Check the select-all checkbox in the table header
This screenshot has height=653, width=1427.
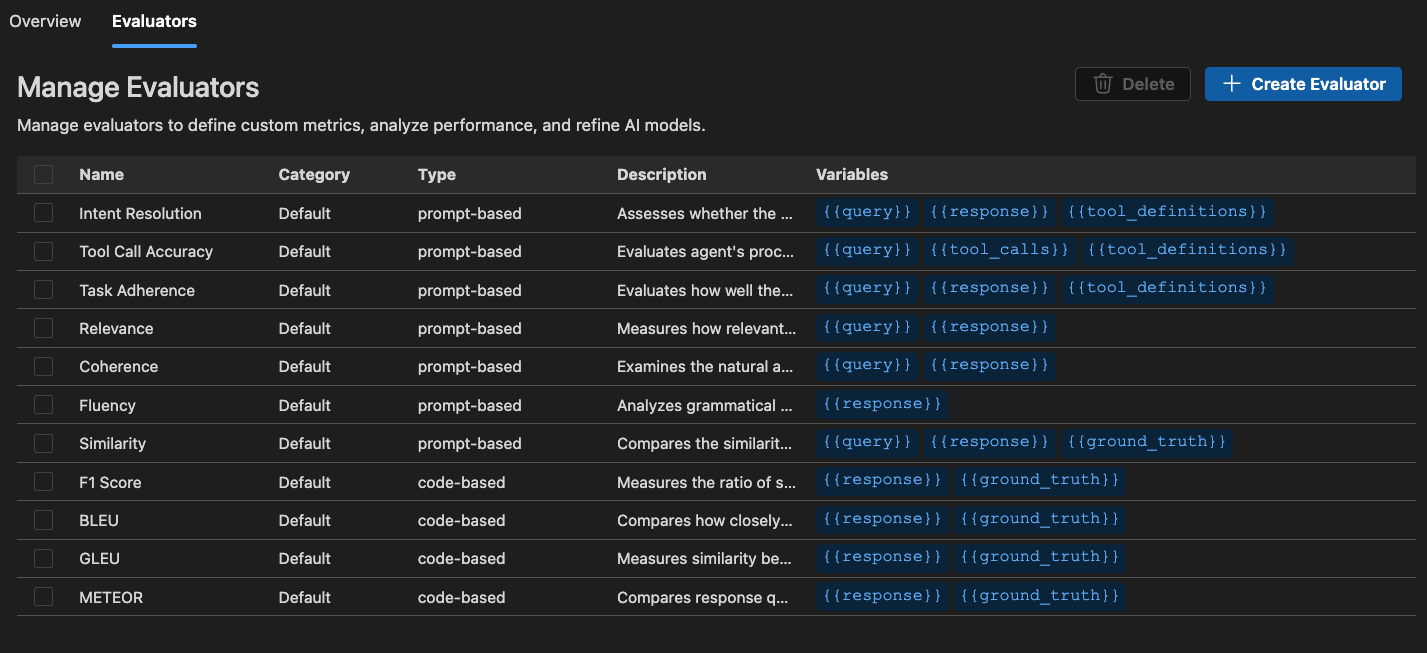pos(43,174)
